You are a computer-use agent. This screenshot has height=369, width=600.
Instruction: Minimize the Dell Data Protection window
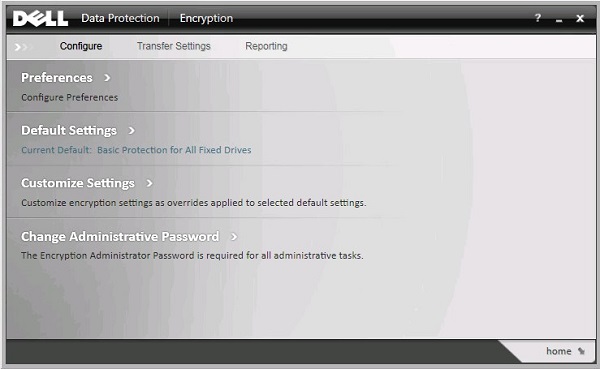559,20
